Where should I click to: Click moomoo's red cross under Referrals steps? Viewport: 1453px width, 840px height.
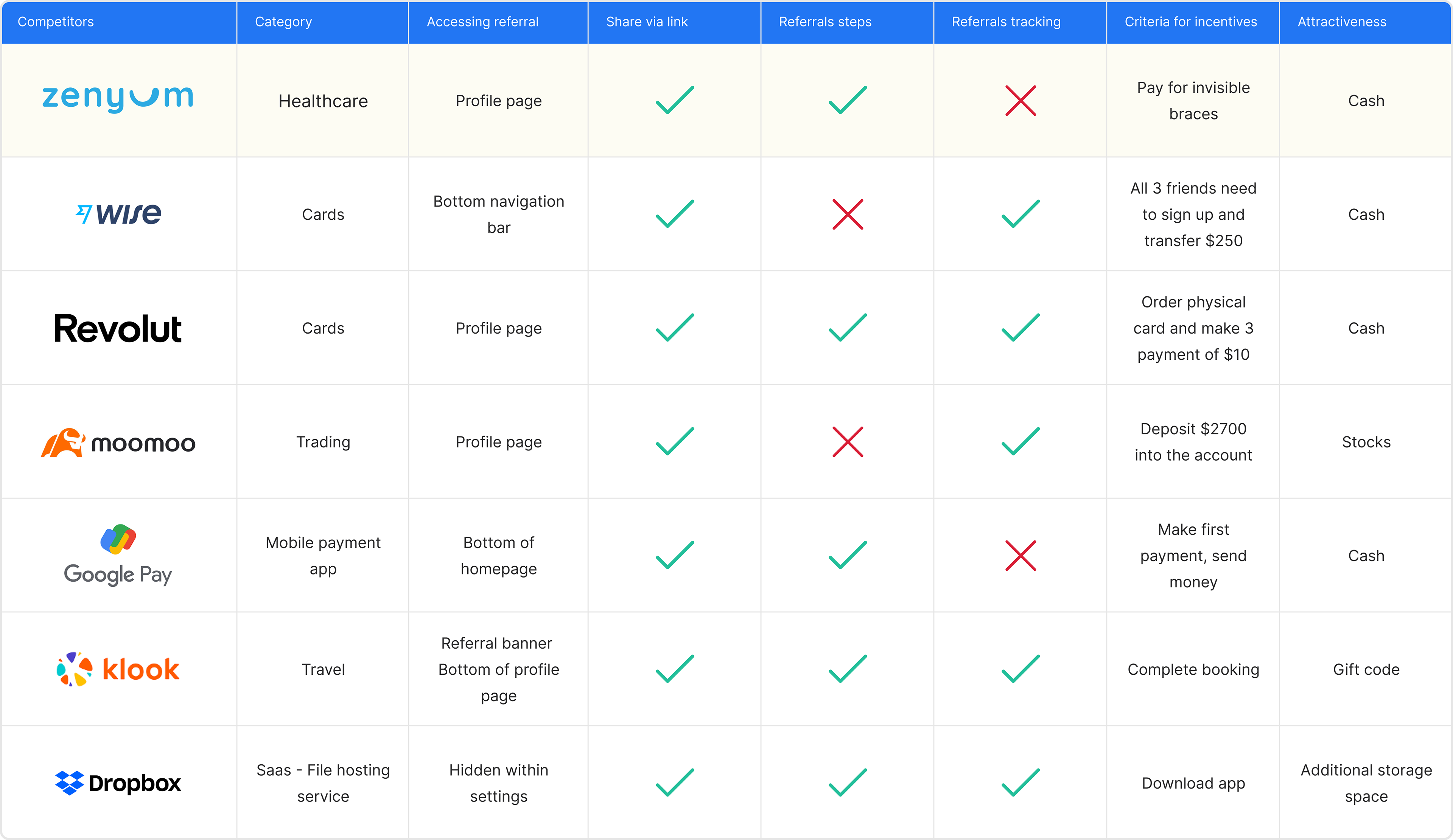click(x=847, y=442)
